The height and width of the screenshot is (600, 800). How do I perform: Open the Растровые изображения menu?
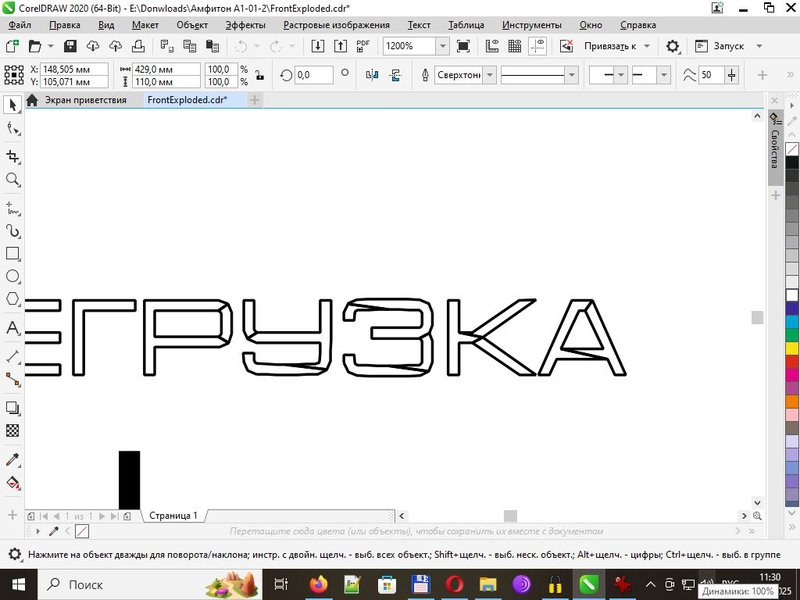click(336, 25)
